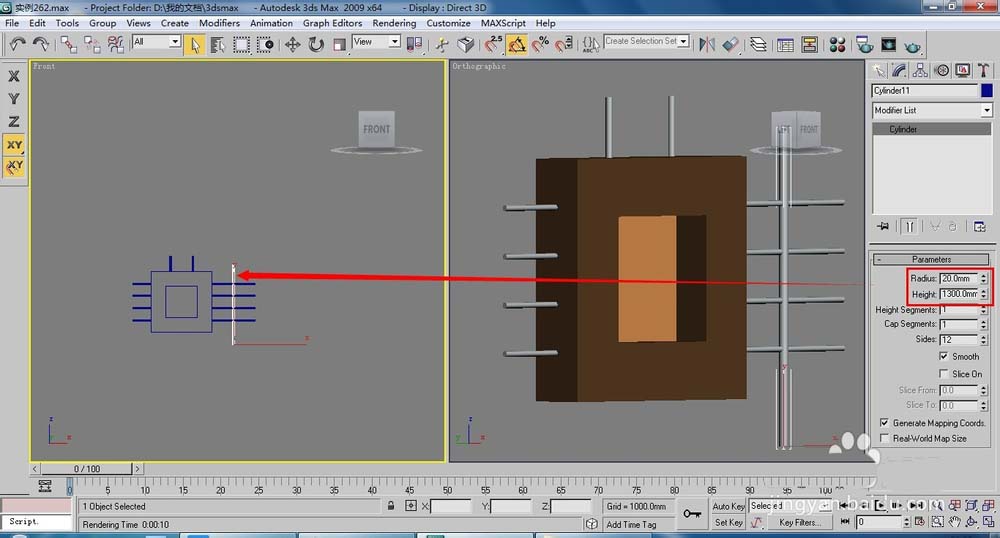Expand the Modifier List dropdown
This screenshot has width=1000, height=538.
coord(932,110)
